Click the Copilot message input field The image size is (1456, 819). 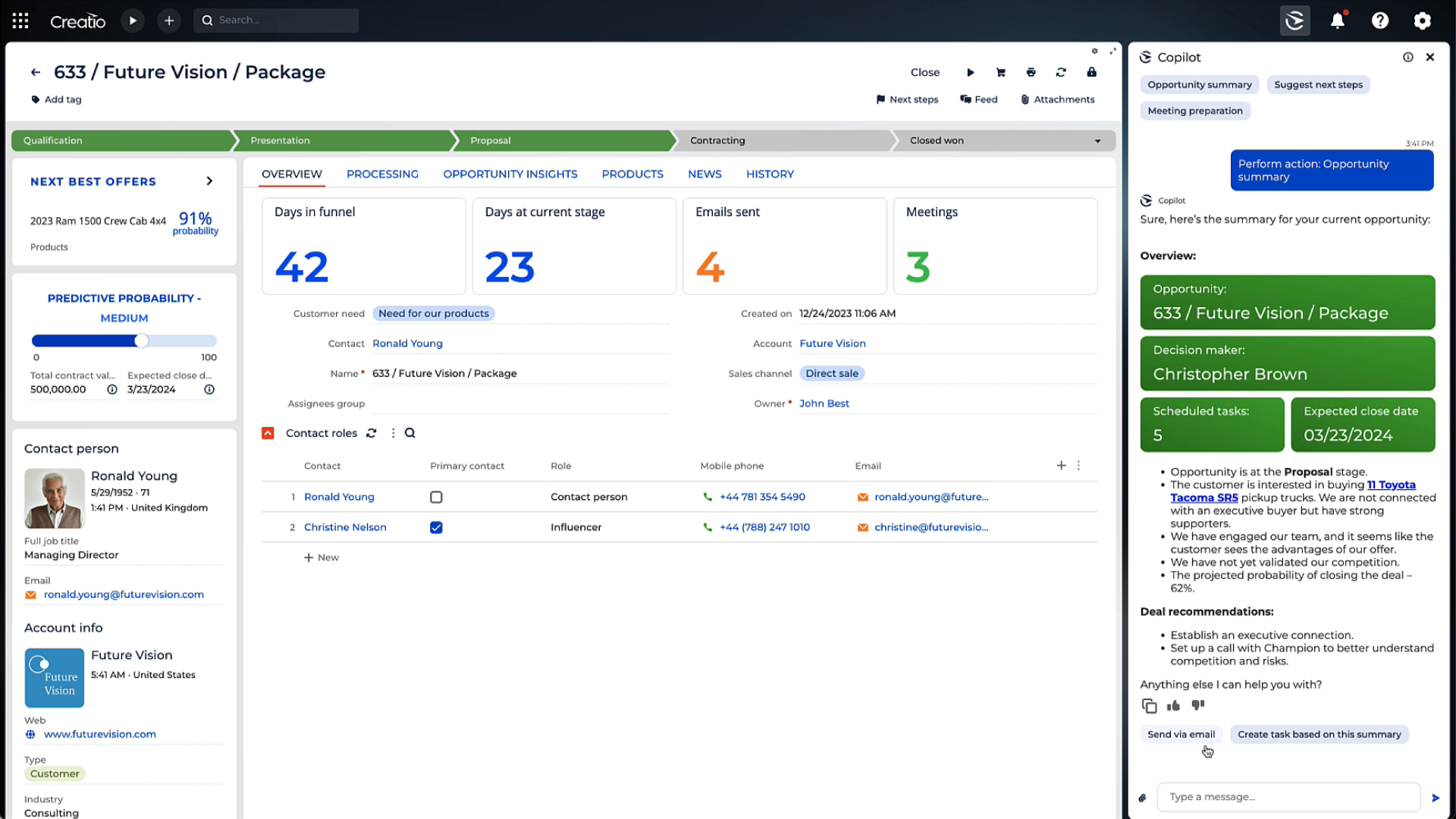tap(1288, 797)
